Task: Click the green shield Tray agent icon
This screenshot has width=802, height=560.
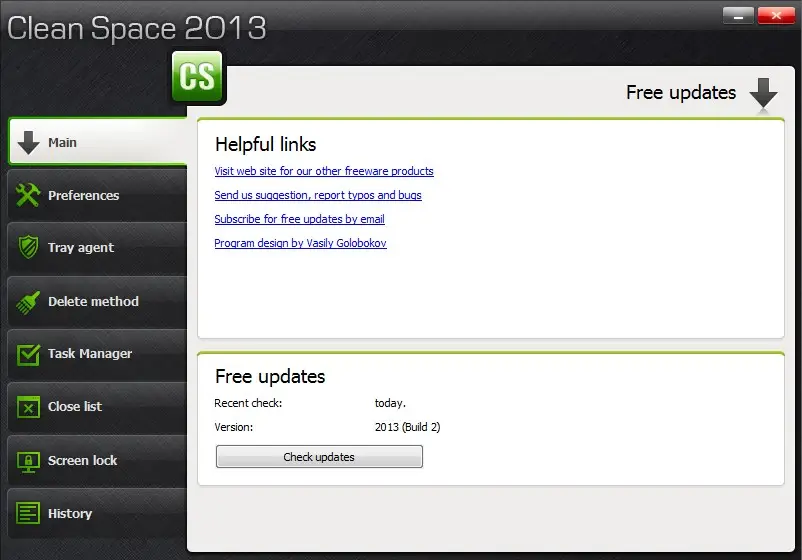Action: pos(28,248)
